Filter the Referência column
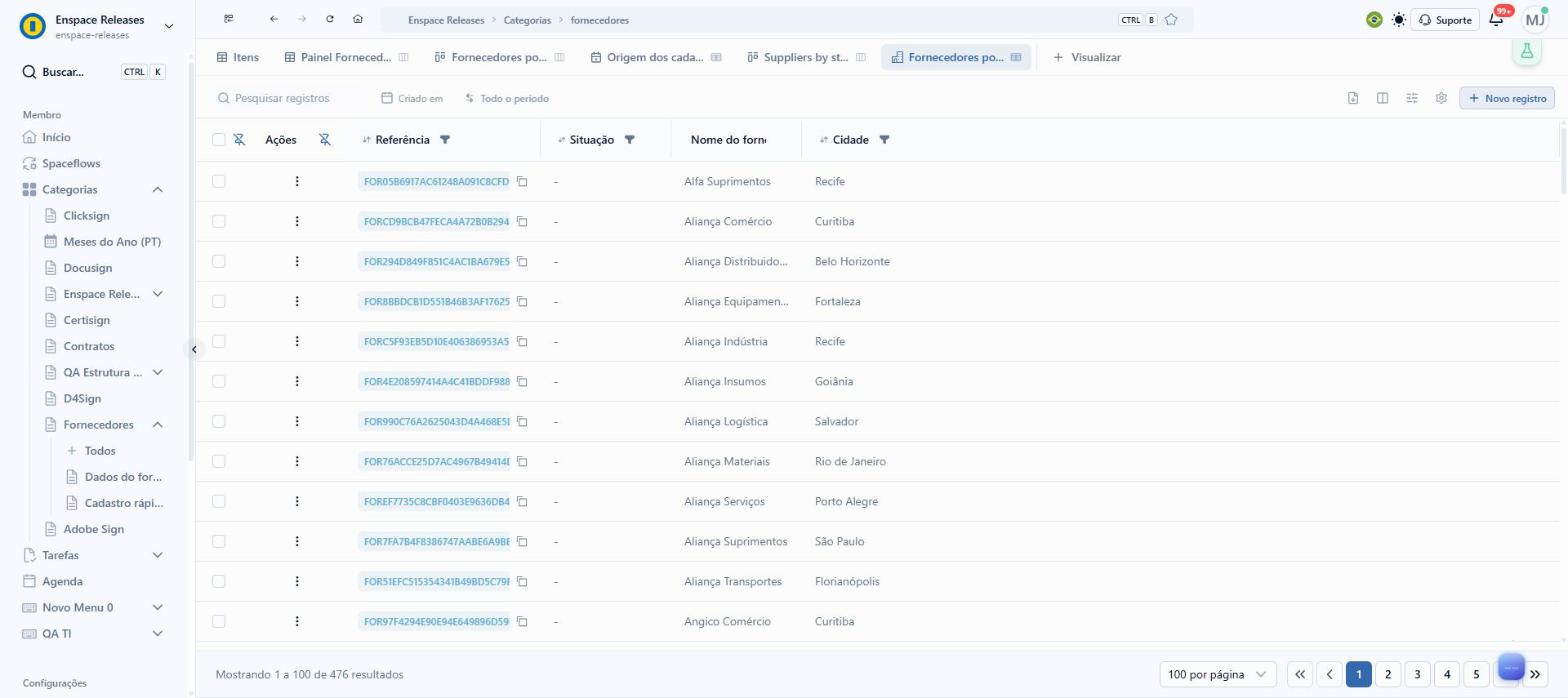The height and width of the screenshot is (698, 1568). tap(445, 140)
